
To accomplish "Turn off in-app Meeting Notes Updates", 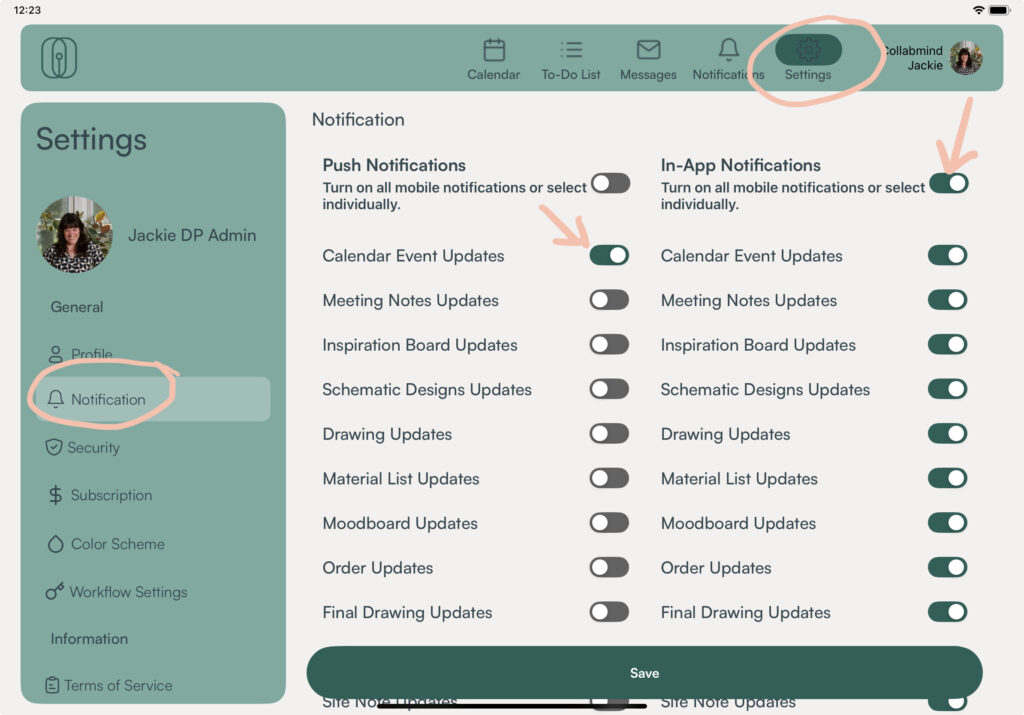I will point(947,300).
